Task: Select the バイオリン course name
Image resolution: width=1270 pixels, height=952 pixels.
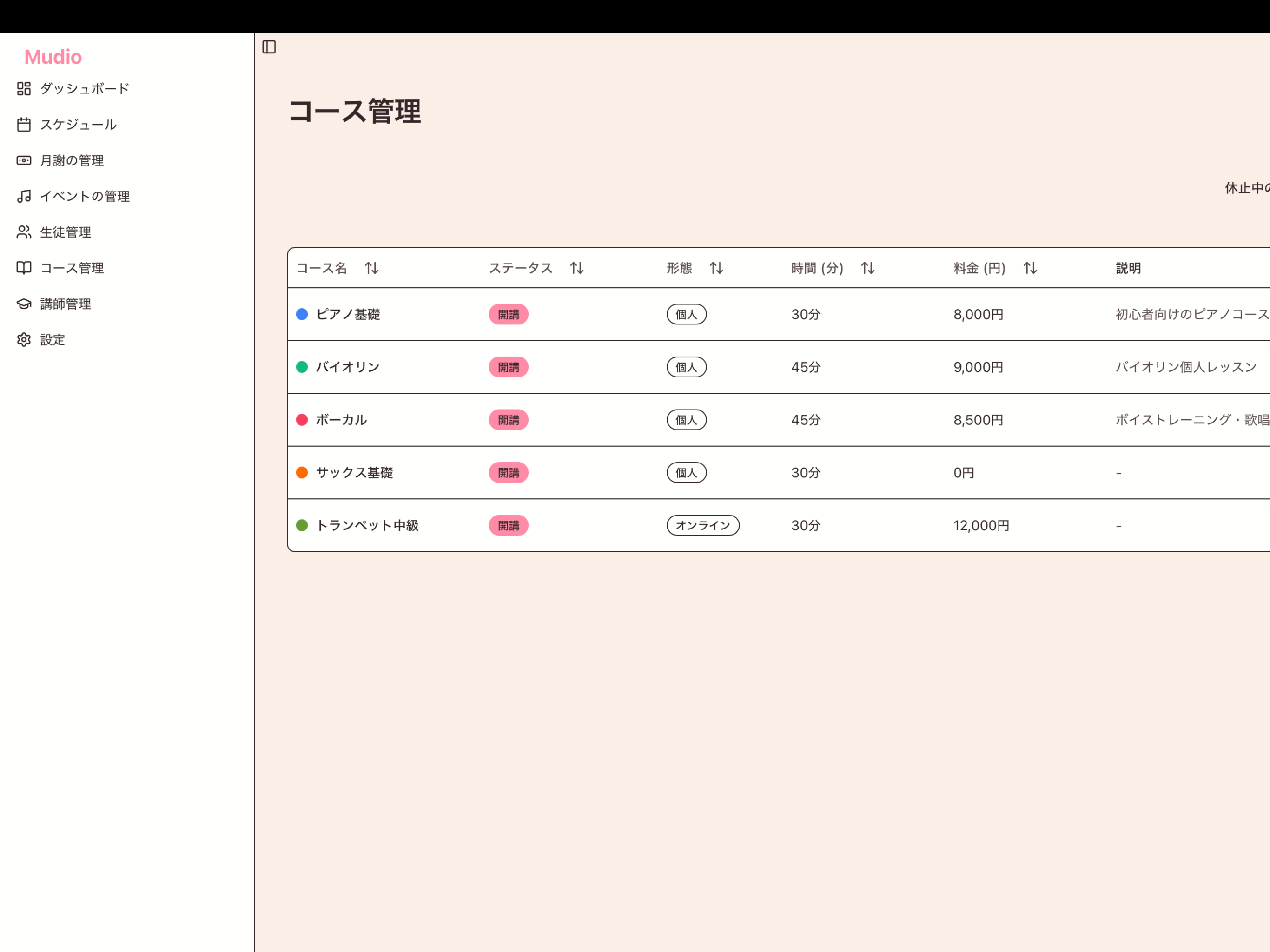Action: [348, 367]
